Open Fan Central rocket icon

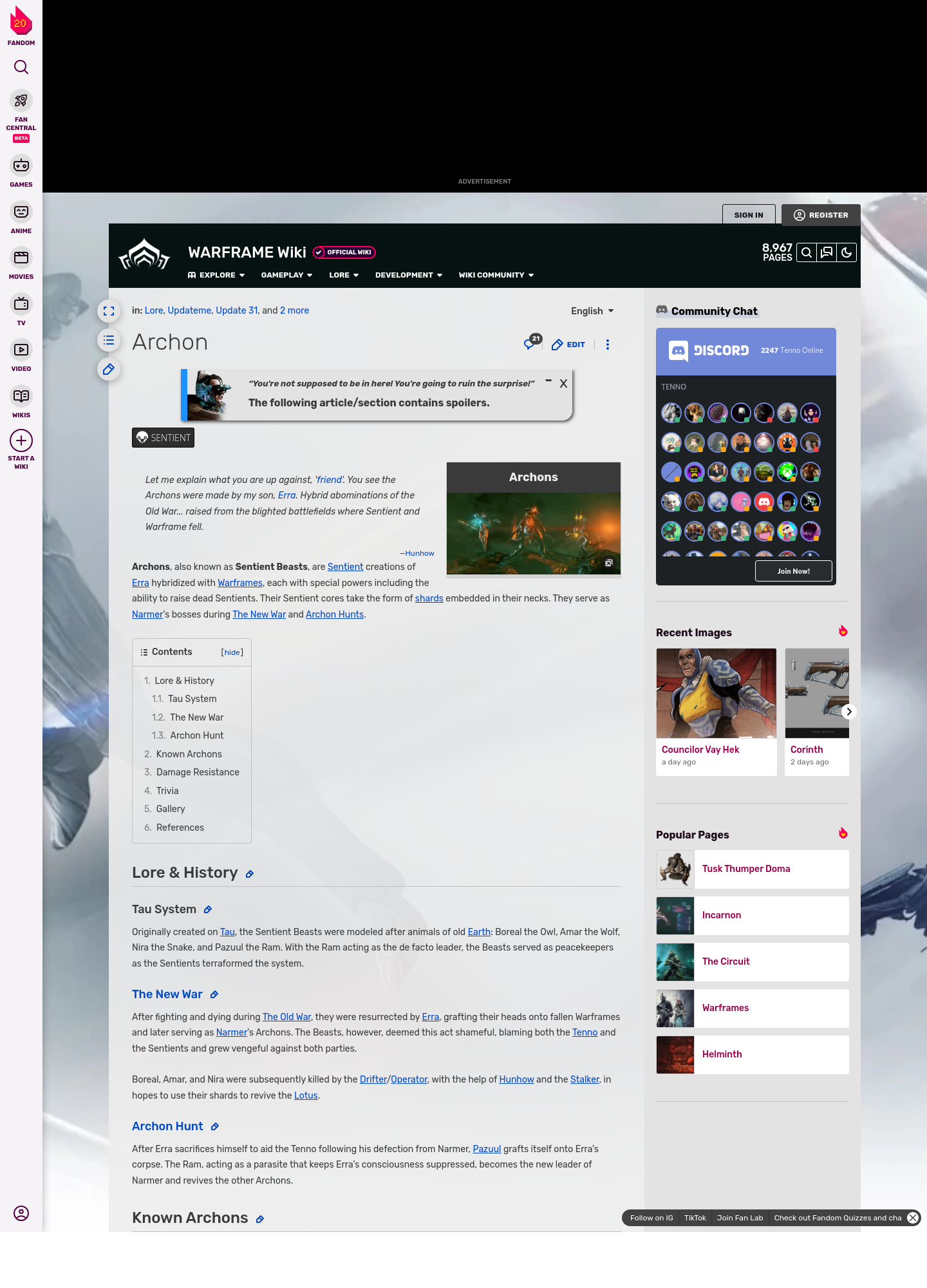click(21, 100)
